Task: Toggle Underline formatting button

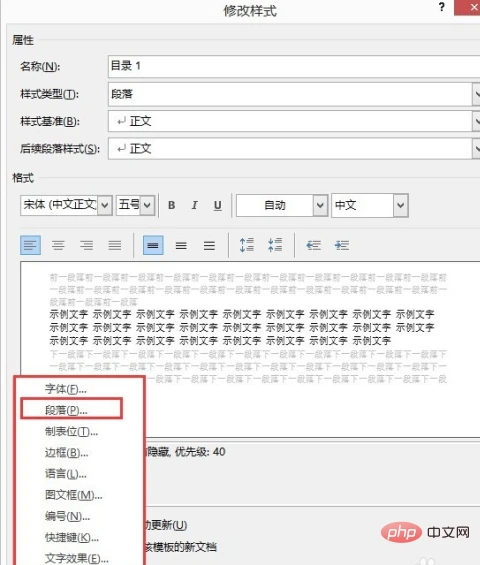Action: (218, 205)
